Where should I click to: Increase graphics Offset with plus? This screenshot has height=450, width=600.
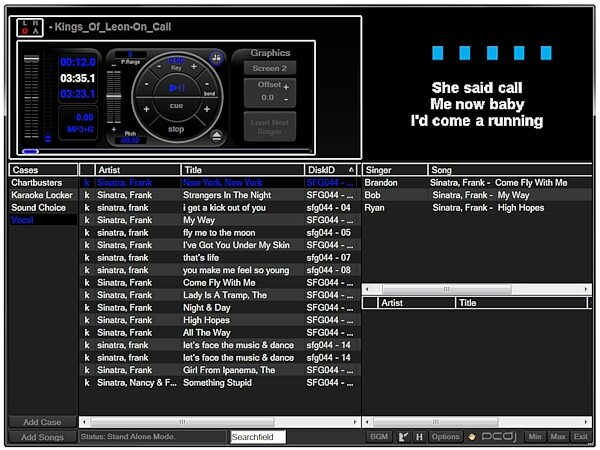(286, 87)
